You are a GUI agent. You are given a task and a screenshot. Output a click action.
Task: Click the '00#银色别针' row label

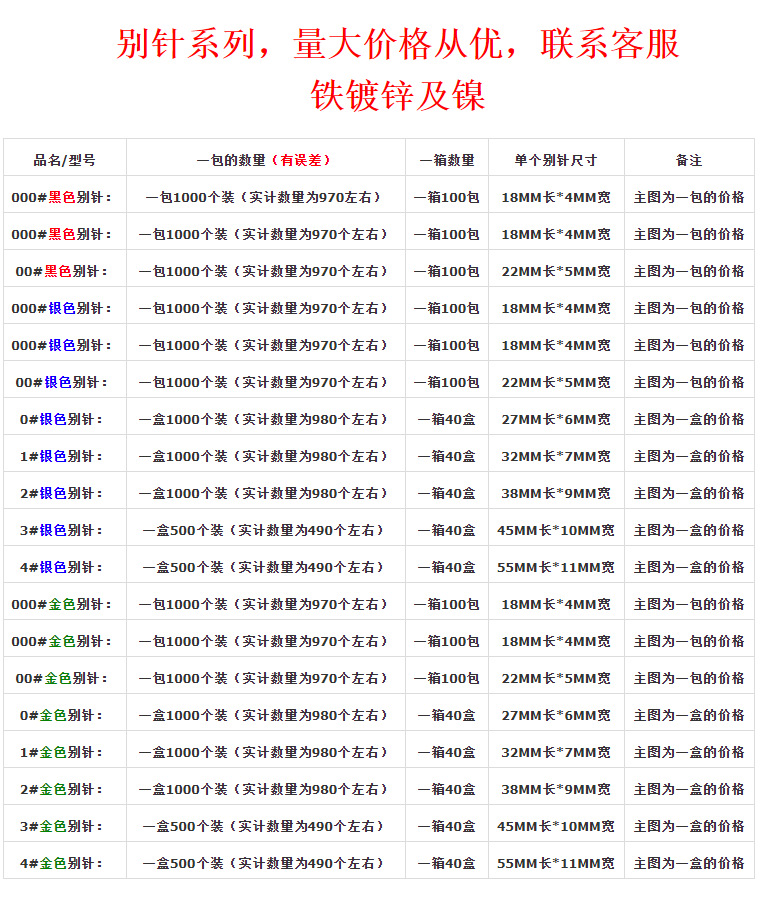pos(61,382)
